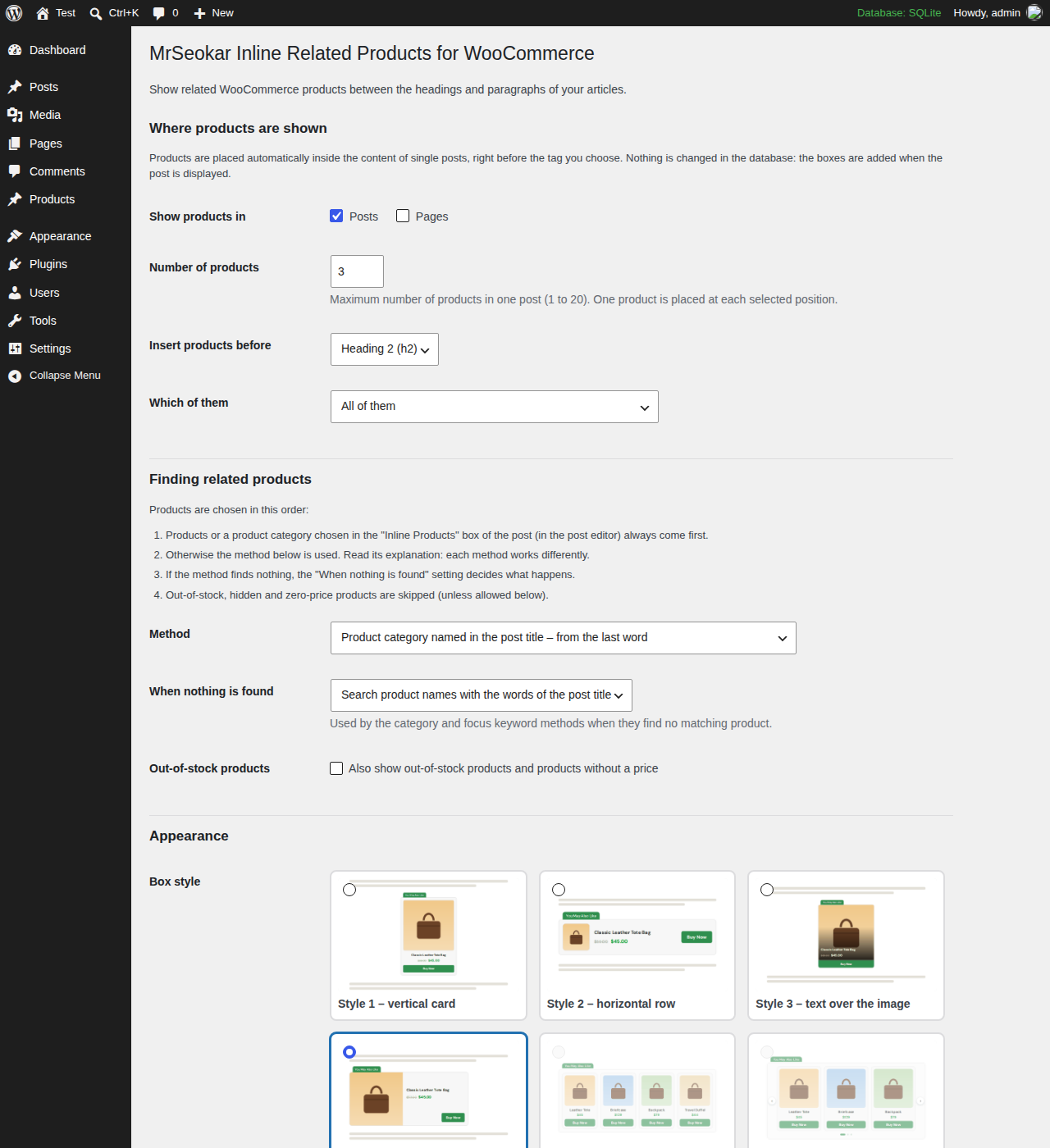Image resolution: width=1050 pixels, height=1148 pixels.
Task: Click the Howdy, admin link
Action: [987, 13]
